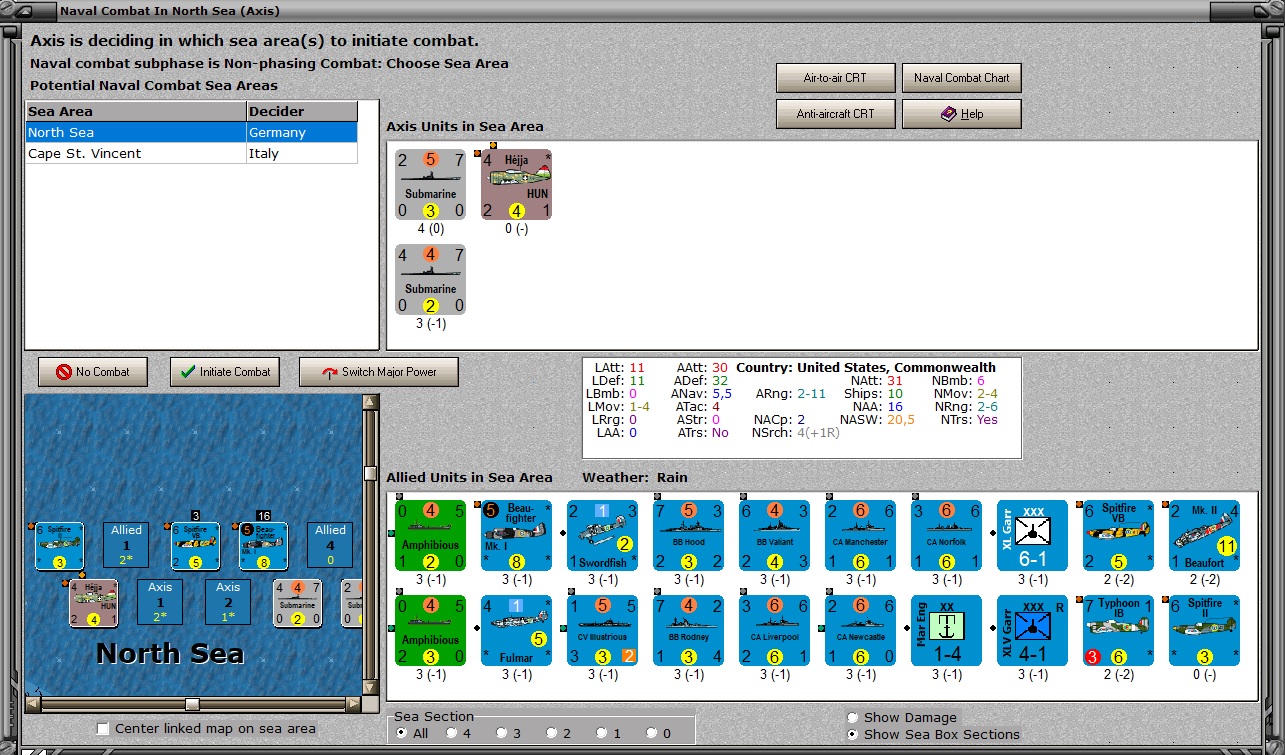The height and width of the screenshot is (755, 1285).
Task: Select the Beaufighter Mk. I unit in Allied units
Action: tap(516, 535)
